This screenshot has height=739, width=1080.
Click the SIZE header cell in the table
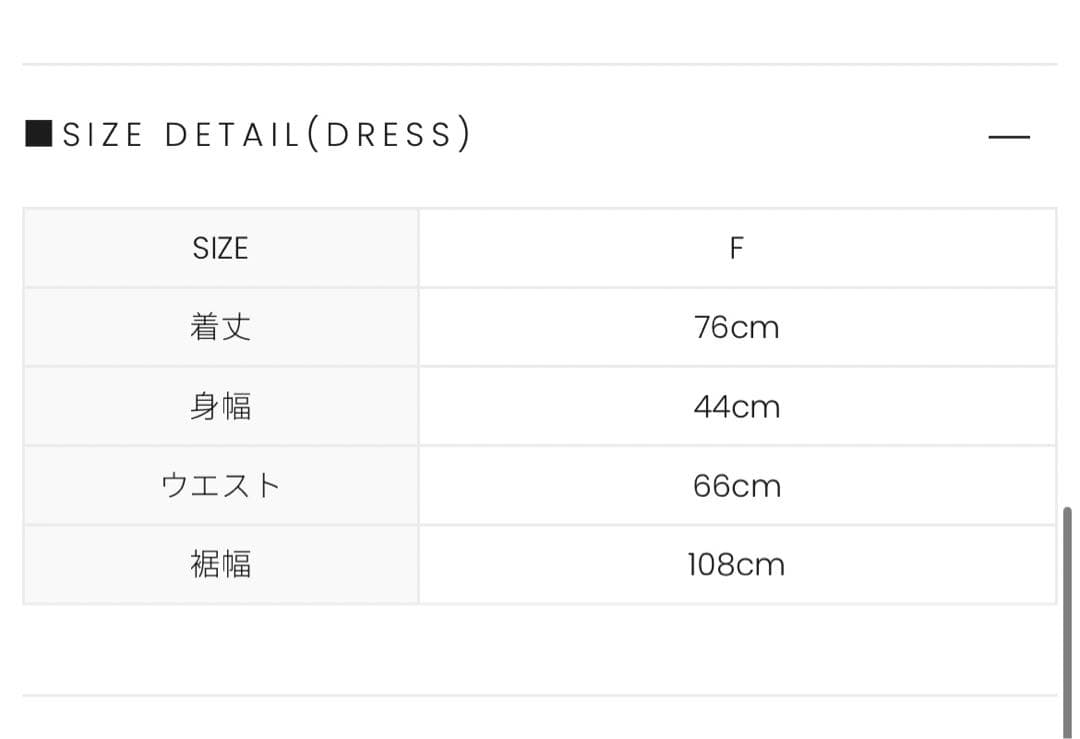point(220,247)
